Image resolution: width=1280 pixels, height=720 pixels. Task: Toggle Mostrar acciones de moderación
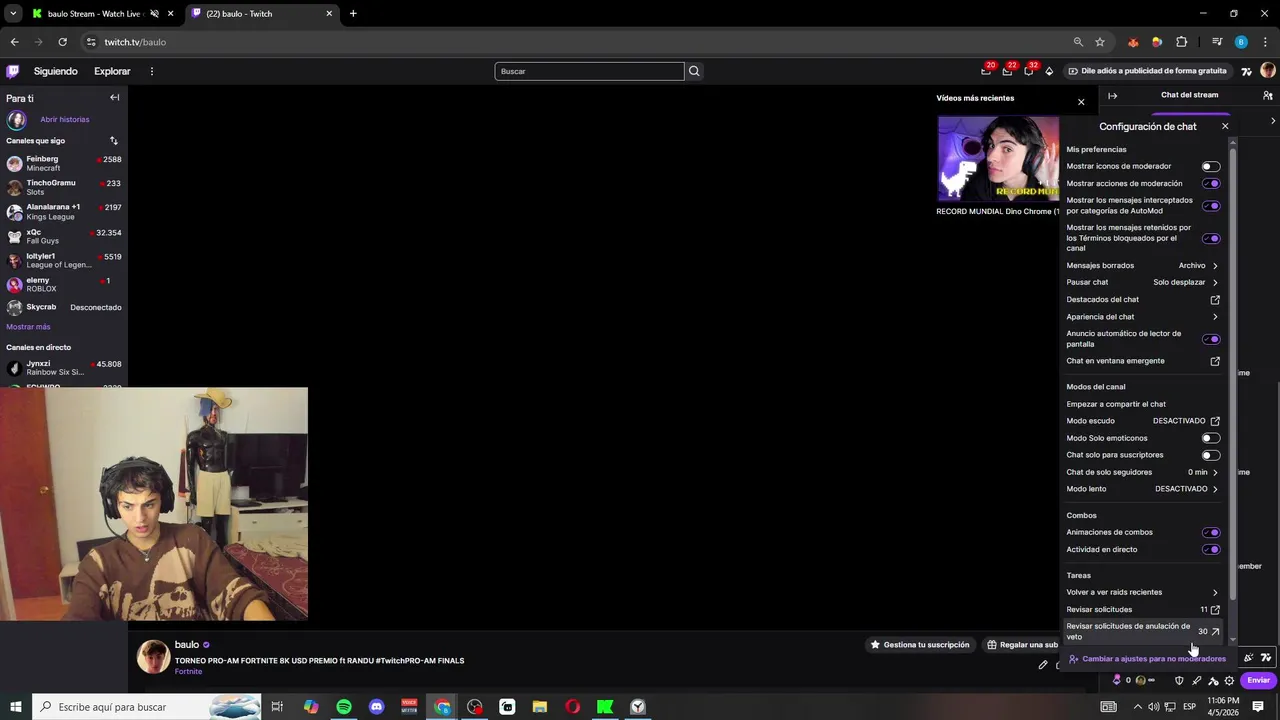(1211, 184)
